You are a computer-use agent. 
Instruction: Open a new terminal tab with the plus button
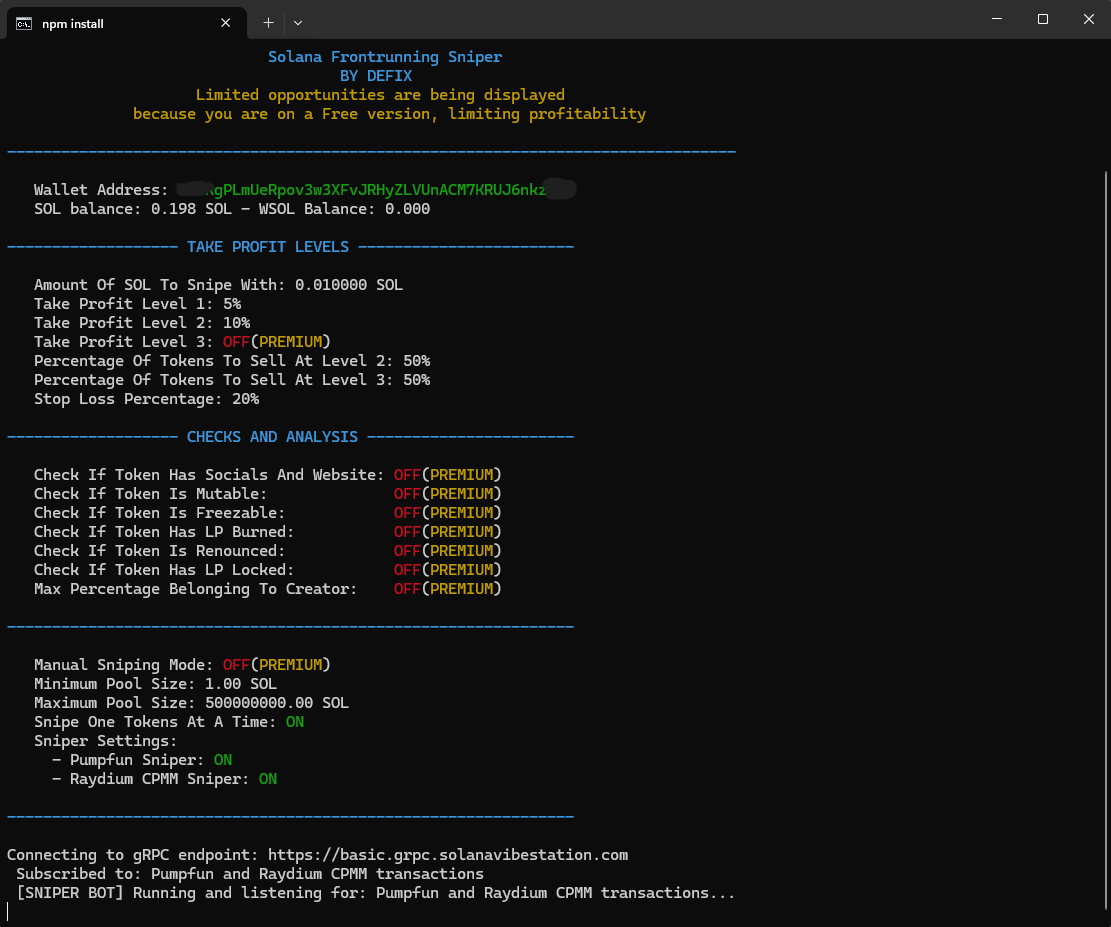pyautogui.click(x=268, y=22)
